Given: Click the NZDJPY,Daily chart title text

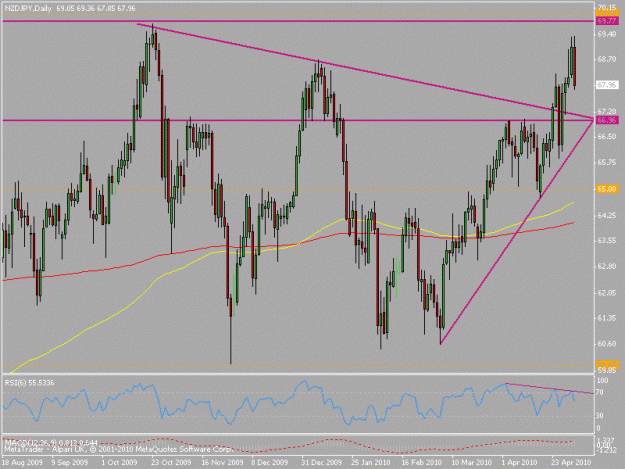Looking at the screenshot, I should pos(28,8).
